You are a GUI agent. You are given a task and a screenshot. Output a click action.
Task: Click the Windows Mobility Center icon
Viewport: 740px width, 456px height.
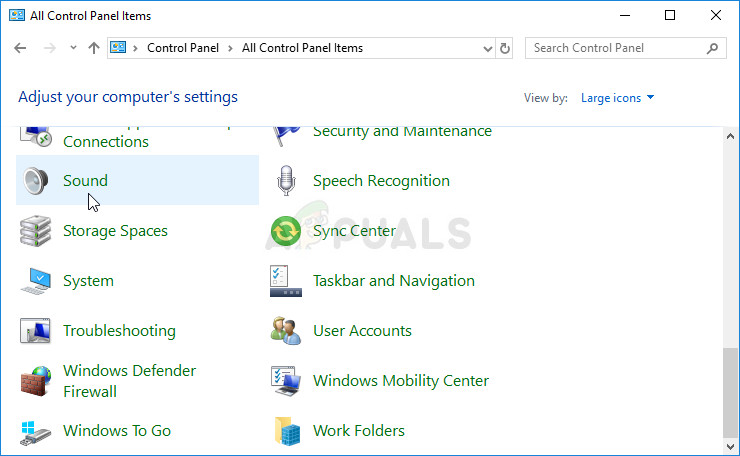[x=286, y=381]
